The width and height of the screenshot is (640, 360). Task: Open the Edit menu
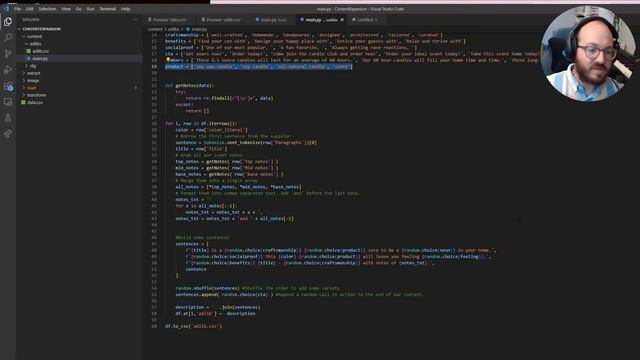point(30,9)
